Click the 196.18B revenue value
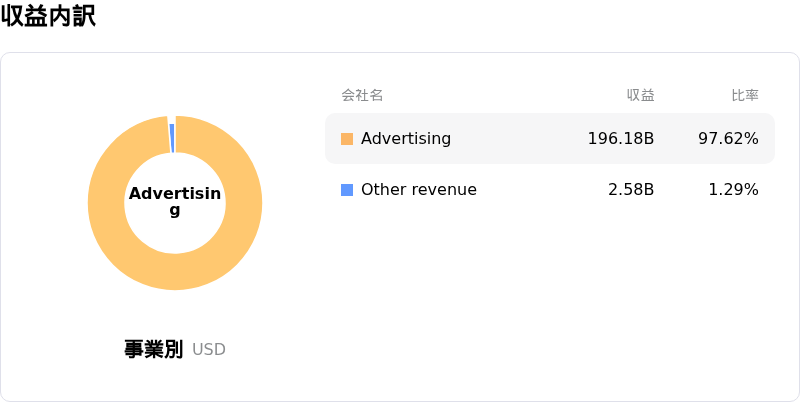 coord(620,139)
